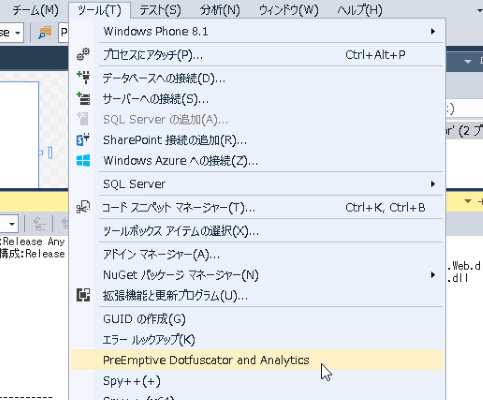Choose プロセスにアタッチ(P)...
This screenshot has width=483, height=400.
tap(257, 55)
